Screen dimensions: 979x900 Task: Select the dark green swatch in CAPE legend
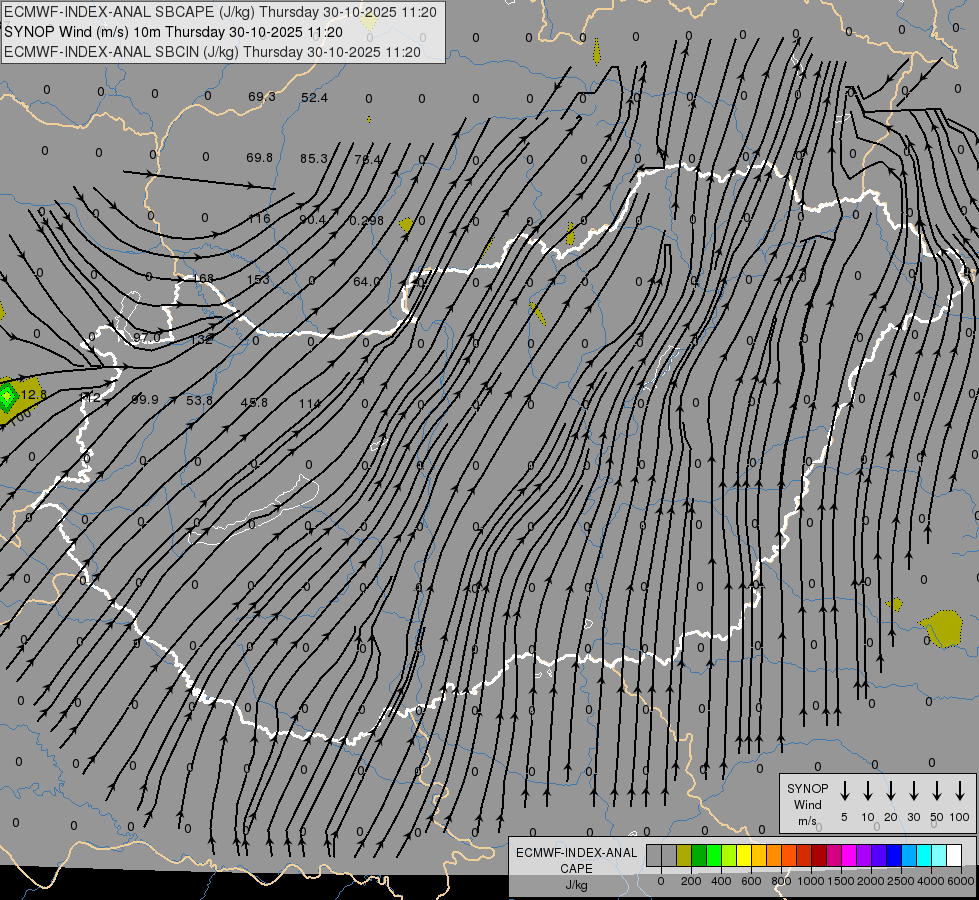tap(699, 855)
